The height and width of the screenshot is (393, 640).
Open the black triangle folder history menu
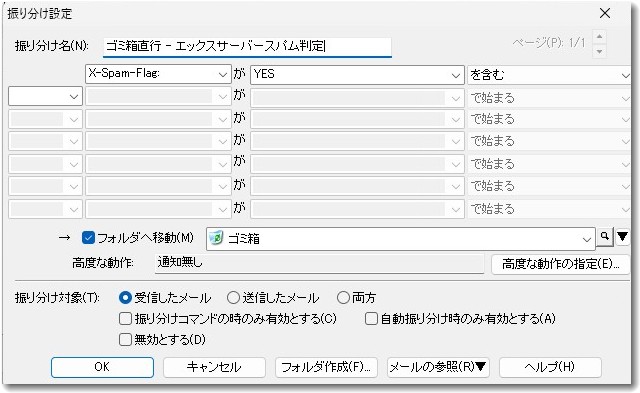(x=622, y=237)
